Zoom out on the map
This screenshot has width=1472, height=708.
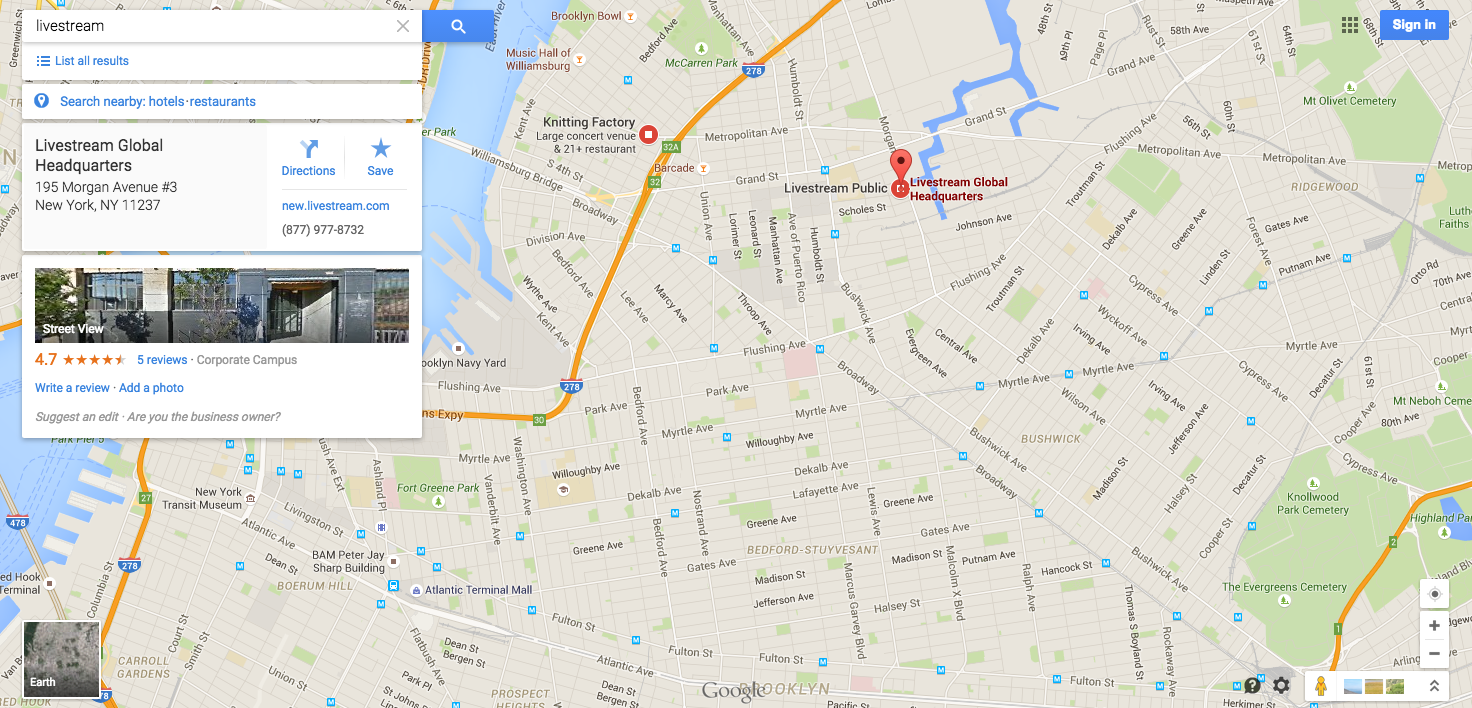click(1434, 654)
